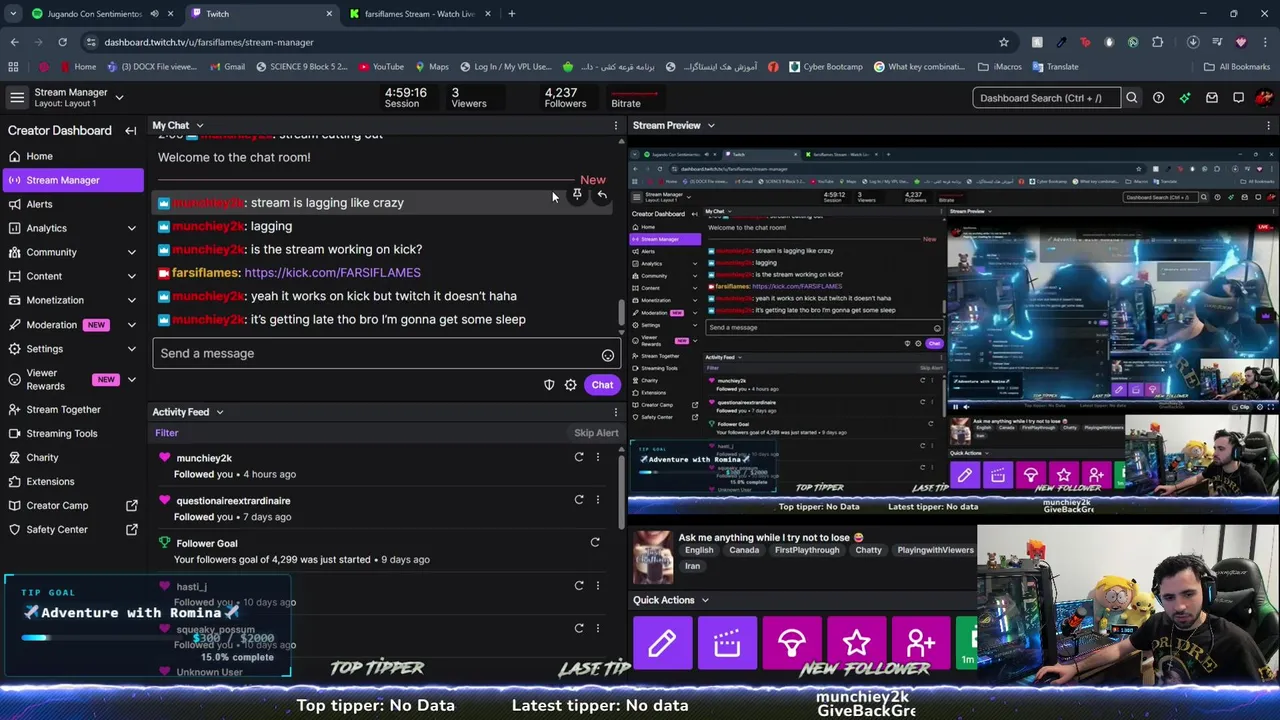This screenshot has width=1280, height=720.
Task: Select Stream Manager in sidebar
Action: pos(72,180)
